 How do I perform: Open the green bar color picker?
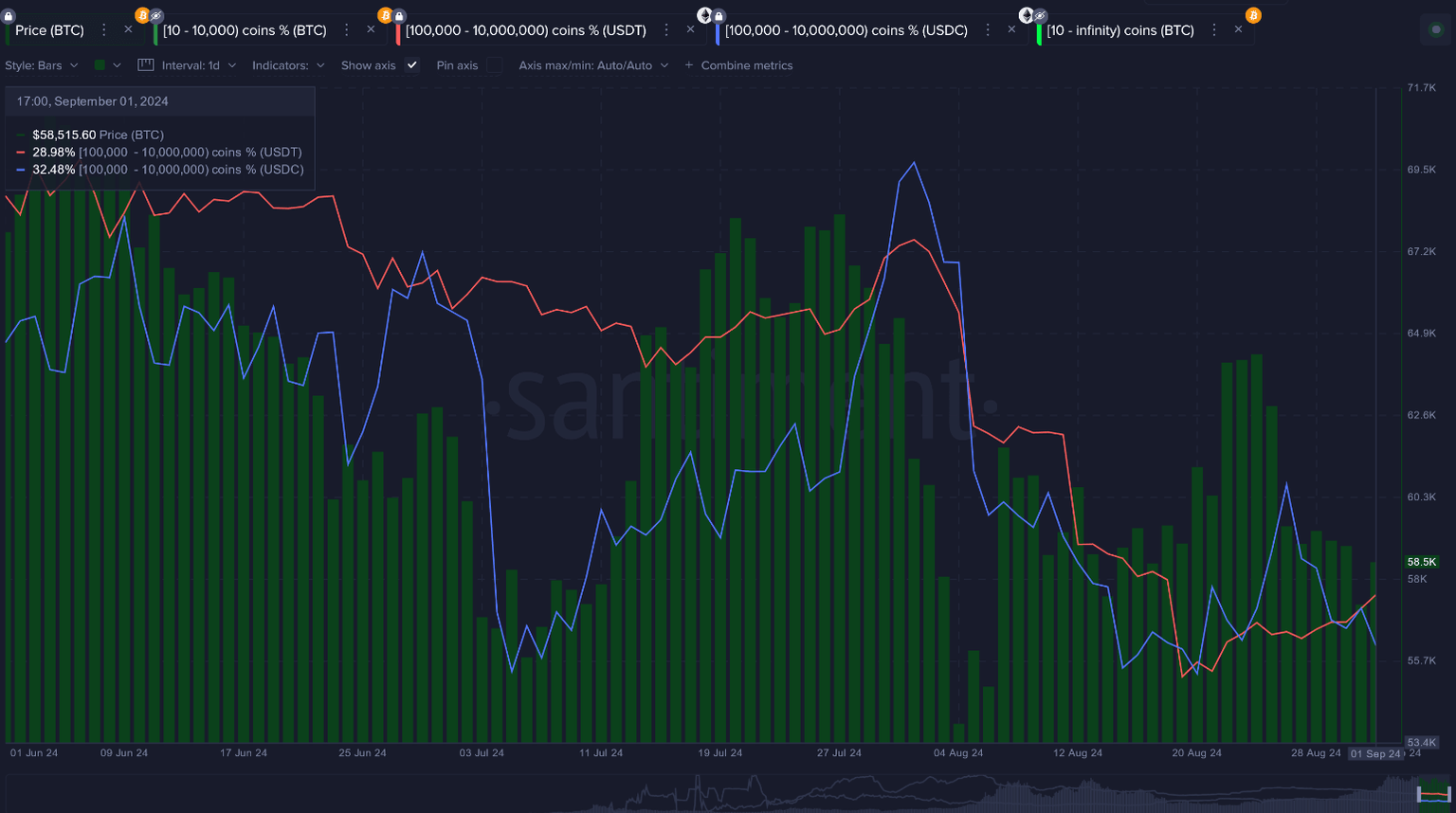107,65
